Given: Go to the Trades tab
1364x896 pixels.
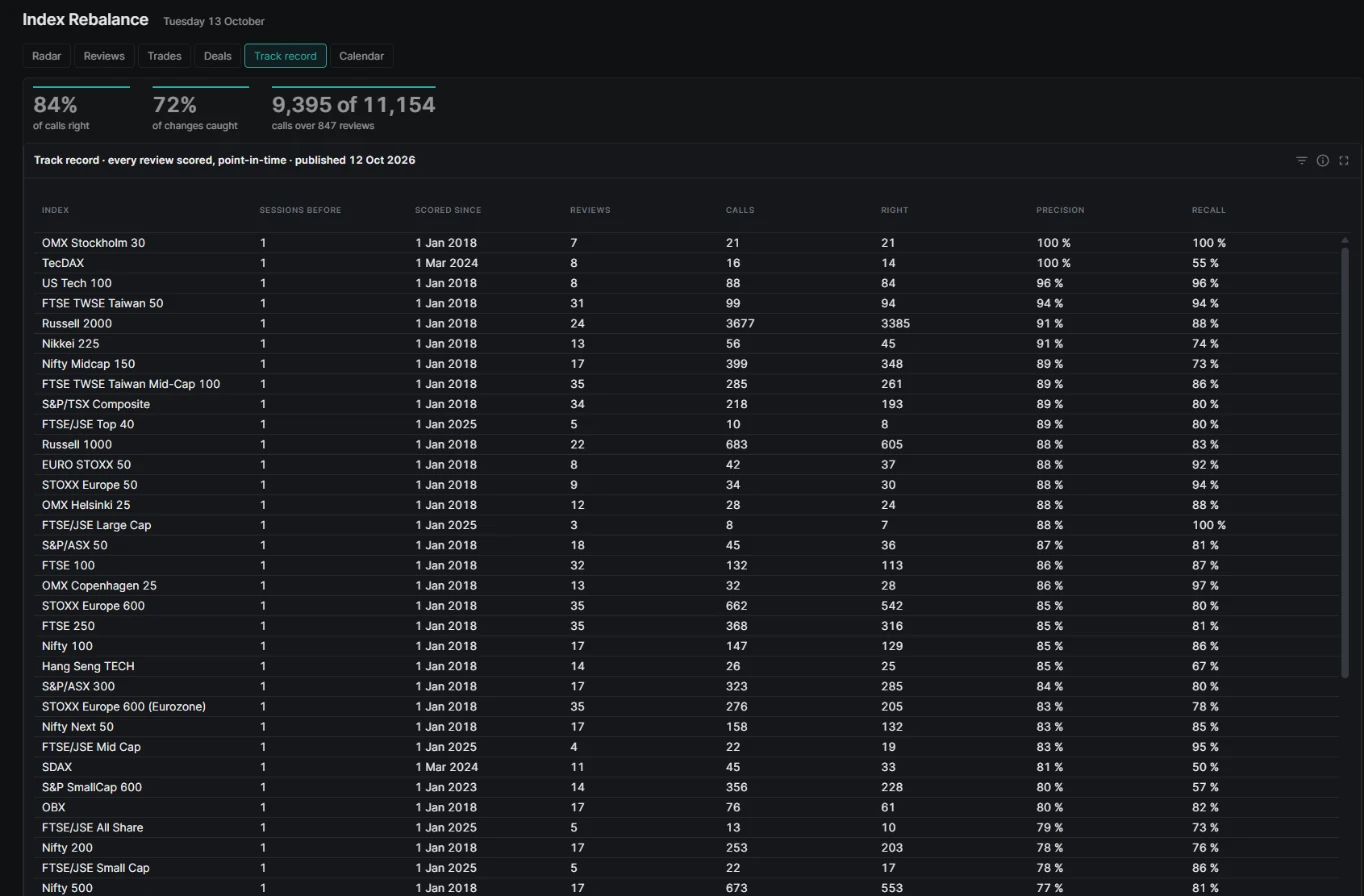Looking at the screenshot, I should 164,56.
